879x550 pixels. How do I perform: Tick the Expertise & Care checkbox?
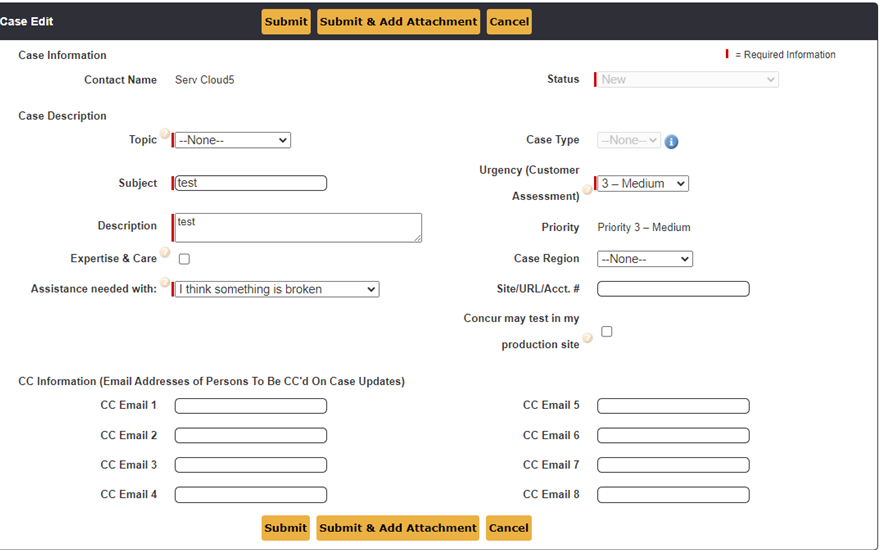(184, 259)
